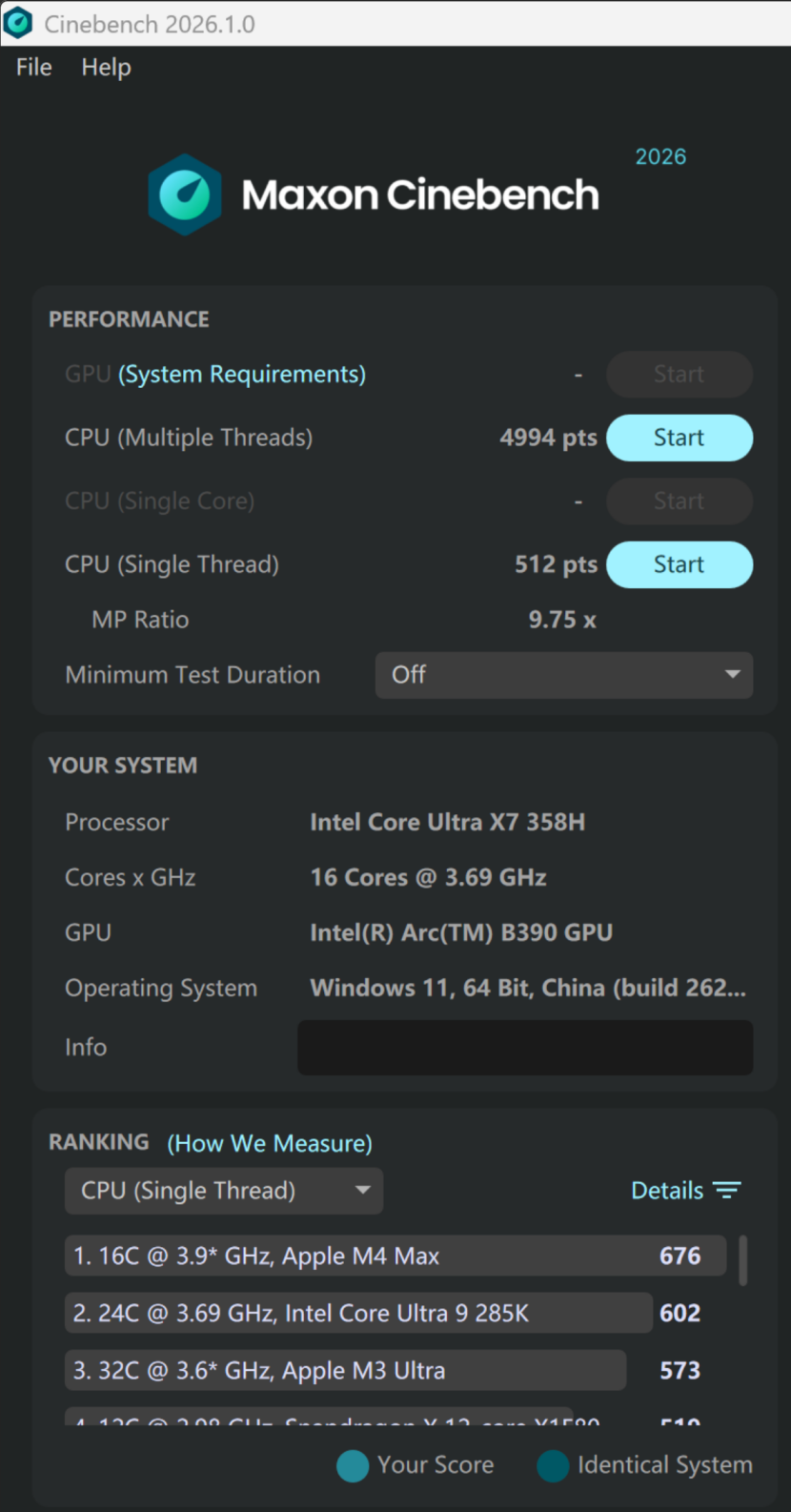Open the File menu
This screenshot has width=791, height=1512.
(x=33, y=68)
